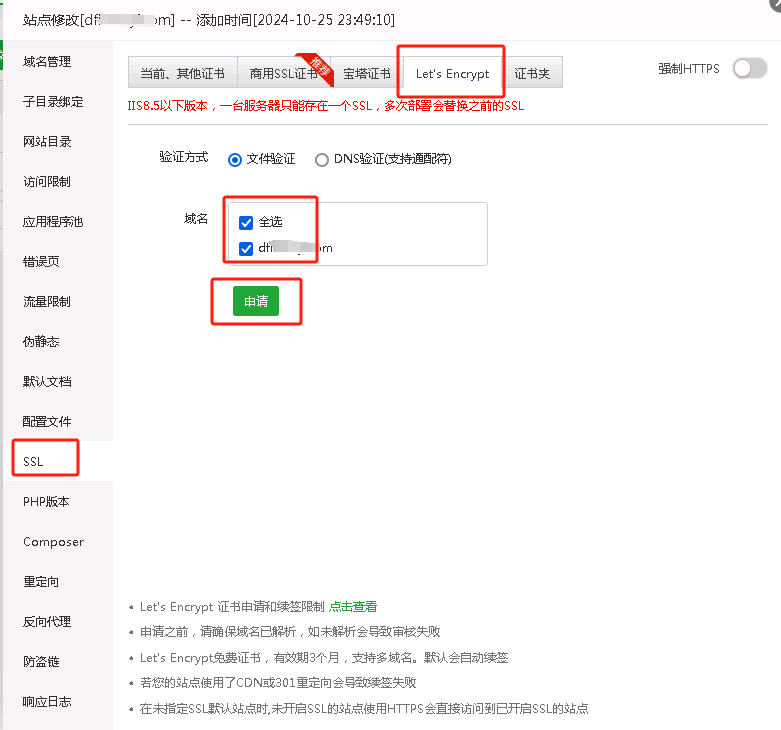This screenshot has height=730, width=781.
Task: Open the 证书夹 tab
Action: (x=533, y=73)
